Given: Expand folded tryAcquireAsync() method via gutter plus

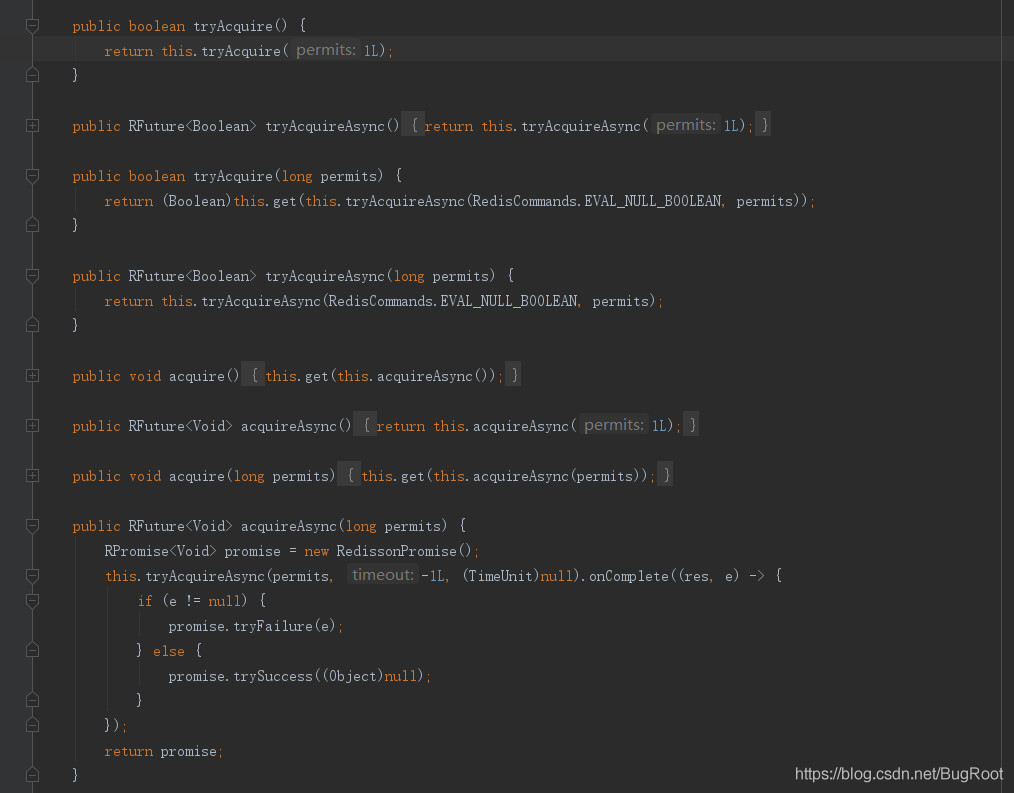Looking at the screenshot, I should pos(32,125).
